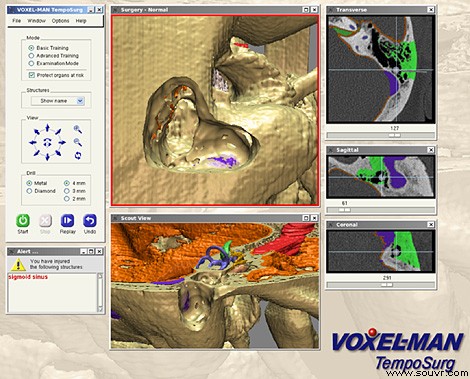Click the zoom out magnifier icon
The image size is (470, 379).
pyautogui.click(x=78, y=142)
